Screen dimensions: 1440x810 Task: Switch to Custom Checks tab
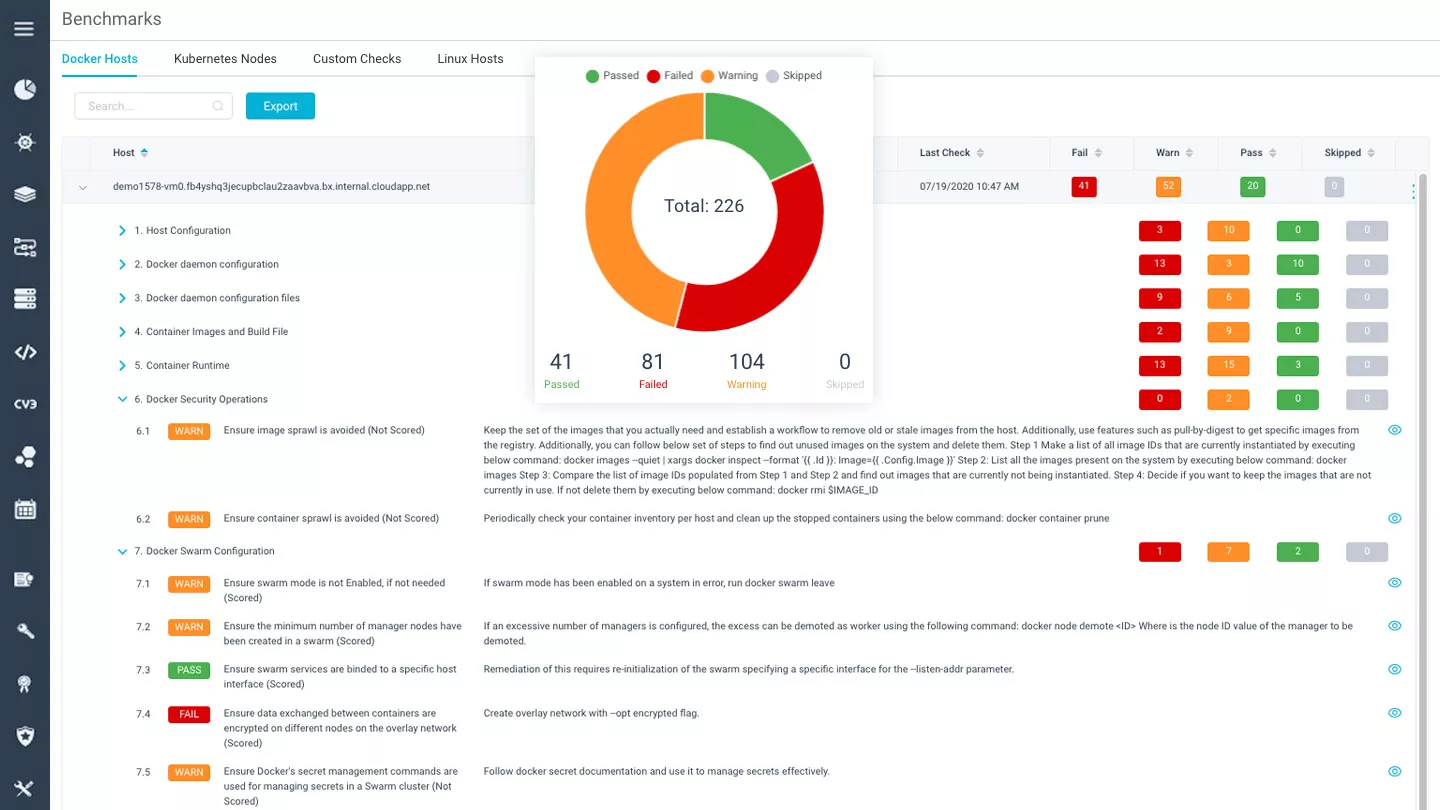point(357,59)
